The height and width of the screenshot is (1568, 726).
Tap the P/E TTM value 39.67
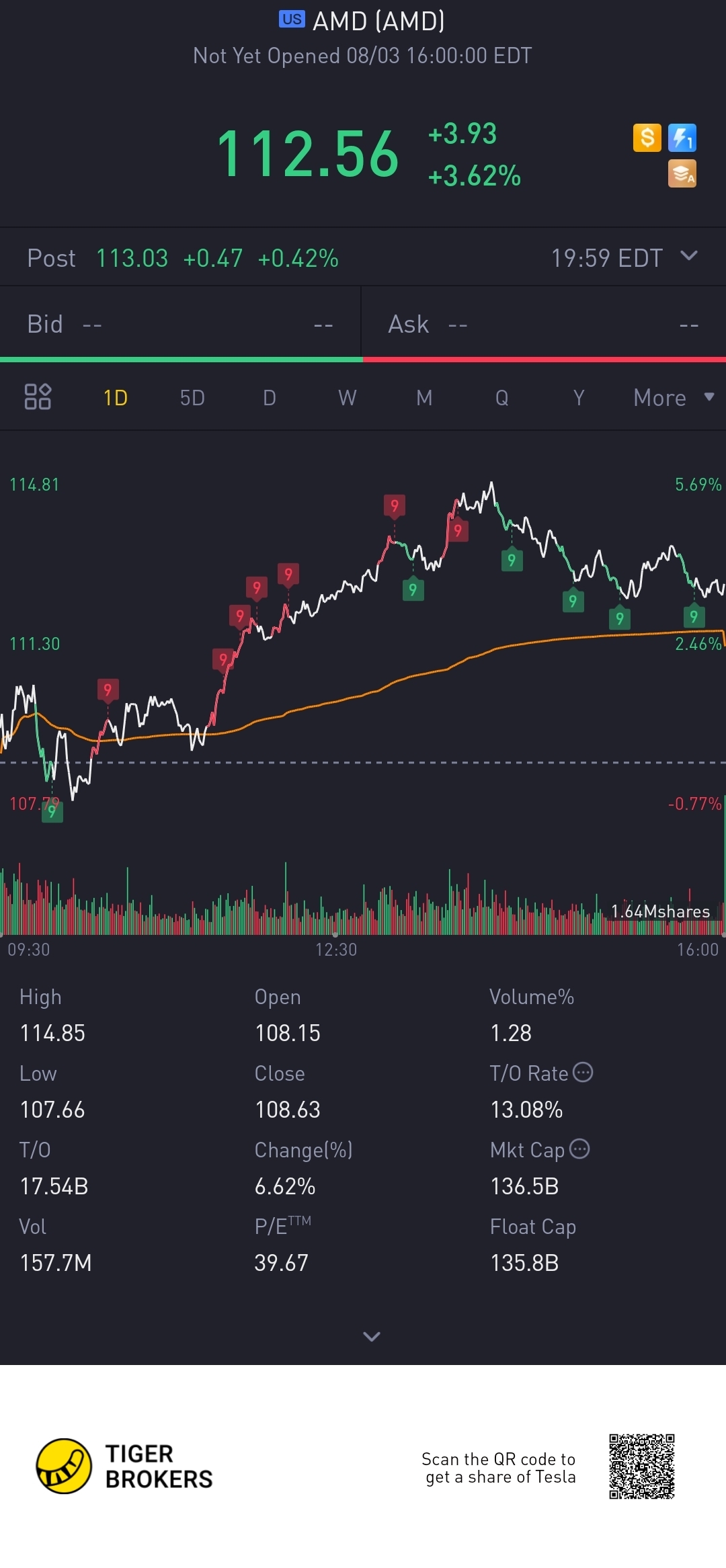click(281, 1263)
